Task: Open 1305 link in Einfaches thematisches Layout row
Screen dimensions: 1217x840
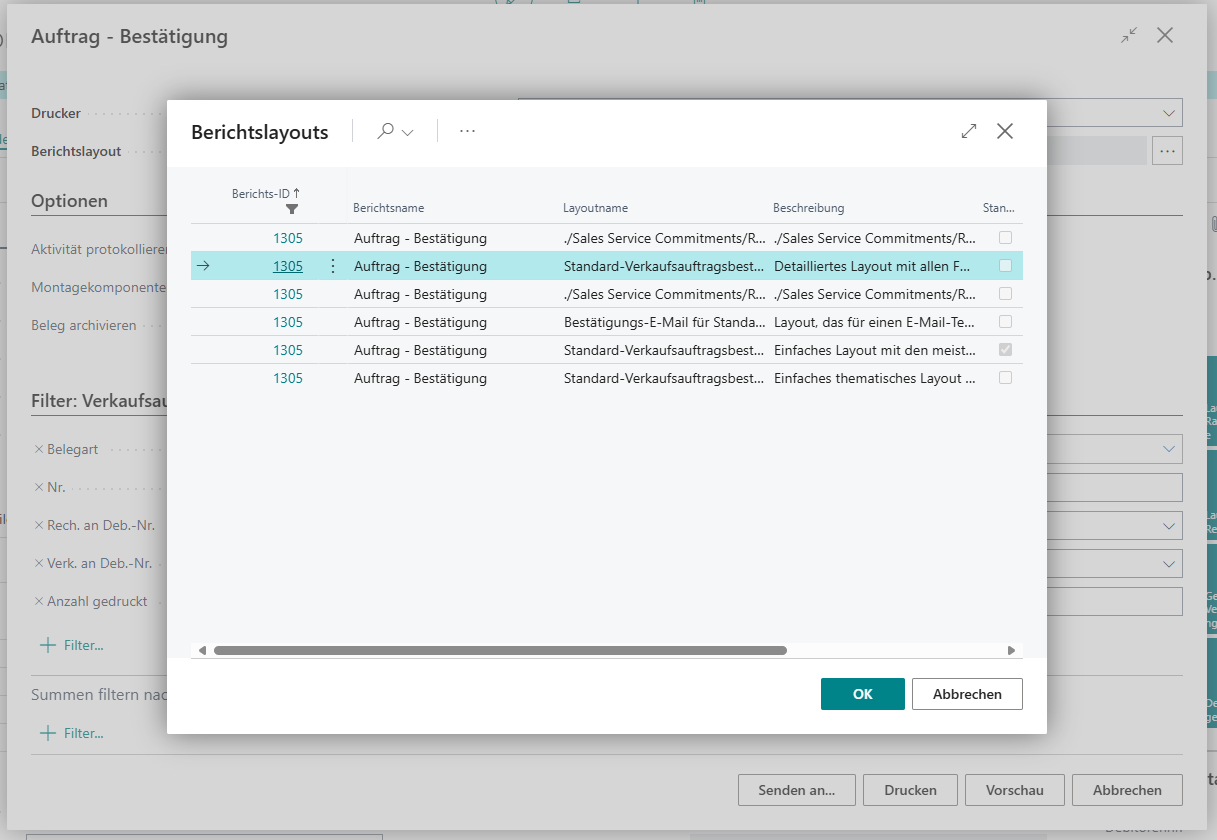Action: coord(288,378)
